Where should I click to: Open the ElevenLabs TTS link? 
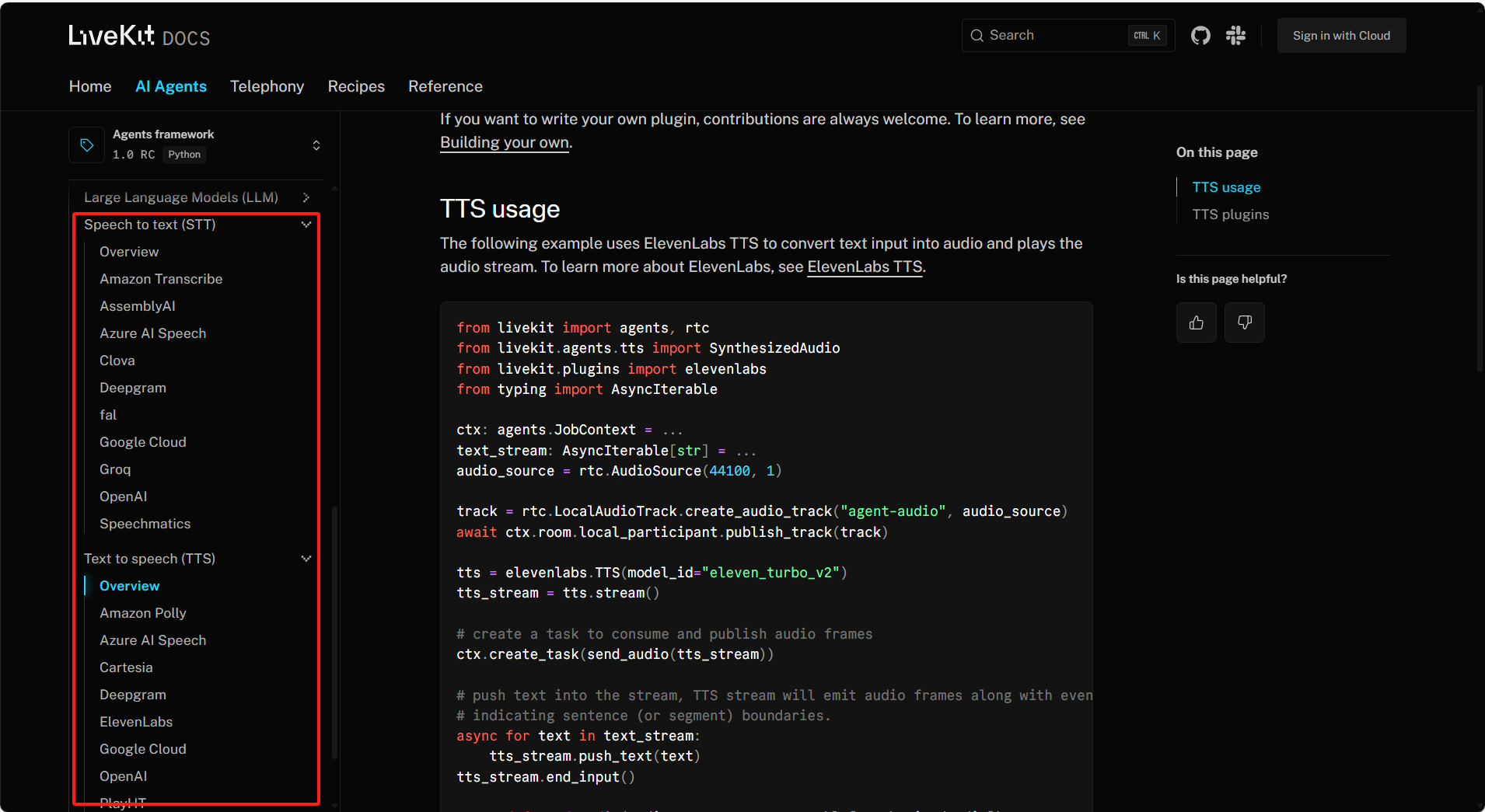point(865,267)
